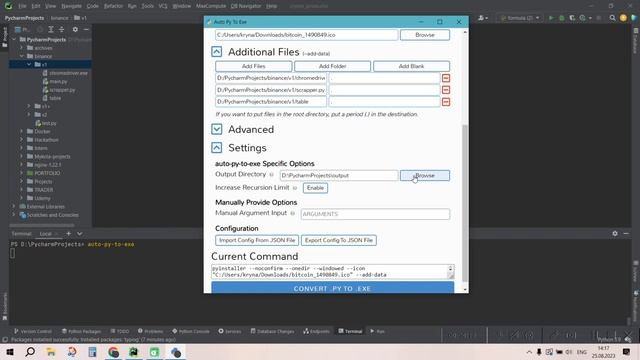
Task: Click Add Folder button
Action: point(332,66)
